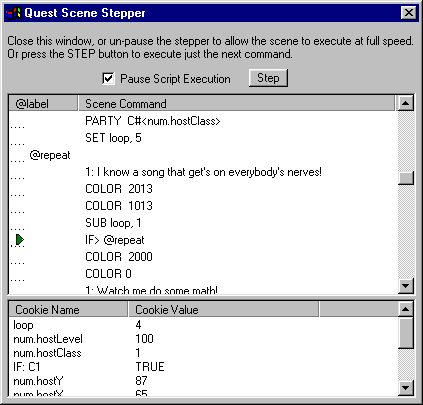Select the COLOR 2013 command

[119, 189]
